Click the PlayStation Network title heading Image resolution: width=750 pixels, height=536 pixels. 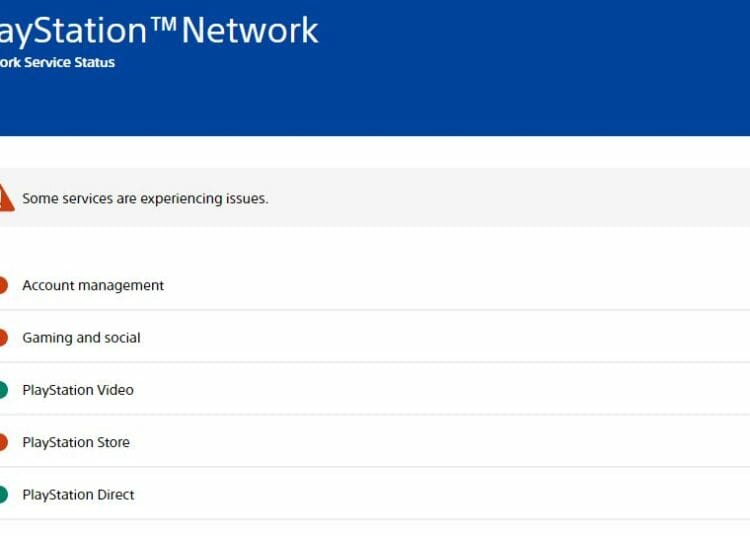(x=159, y=31)
